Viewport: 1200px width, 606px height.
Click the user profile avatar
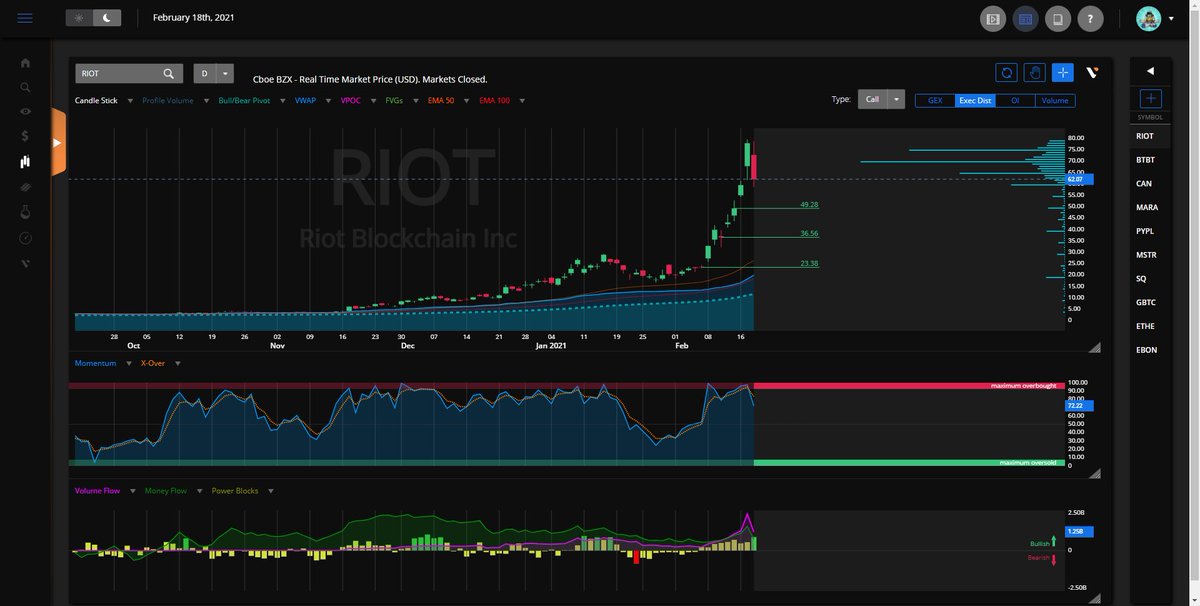[x=1149, y=18]
